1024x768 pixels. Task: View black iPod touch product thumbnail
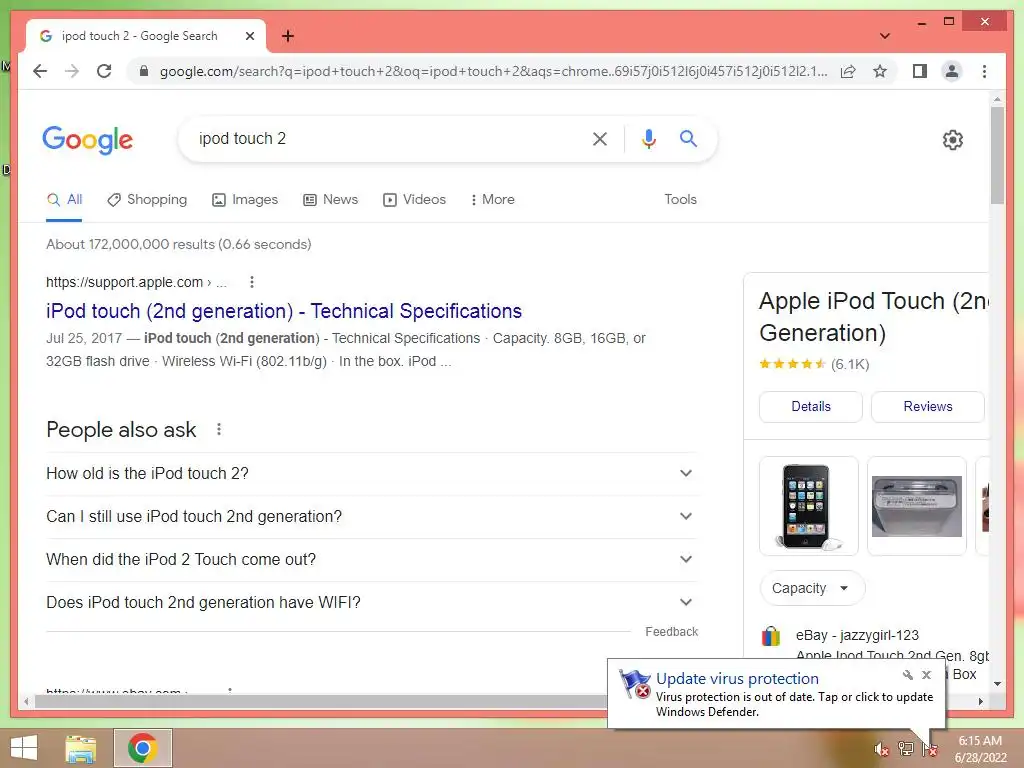click(808, 506)
